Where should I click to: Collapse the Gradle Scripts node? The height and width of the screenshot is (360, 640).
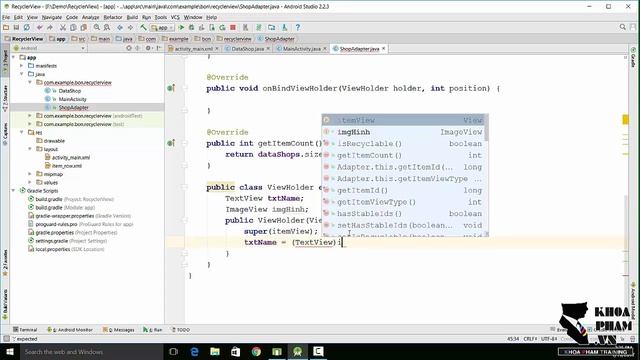coord(14,191)
